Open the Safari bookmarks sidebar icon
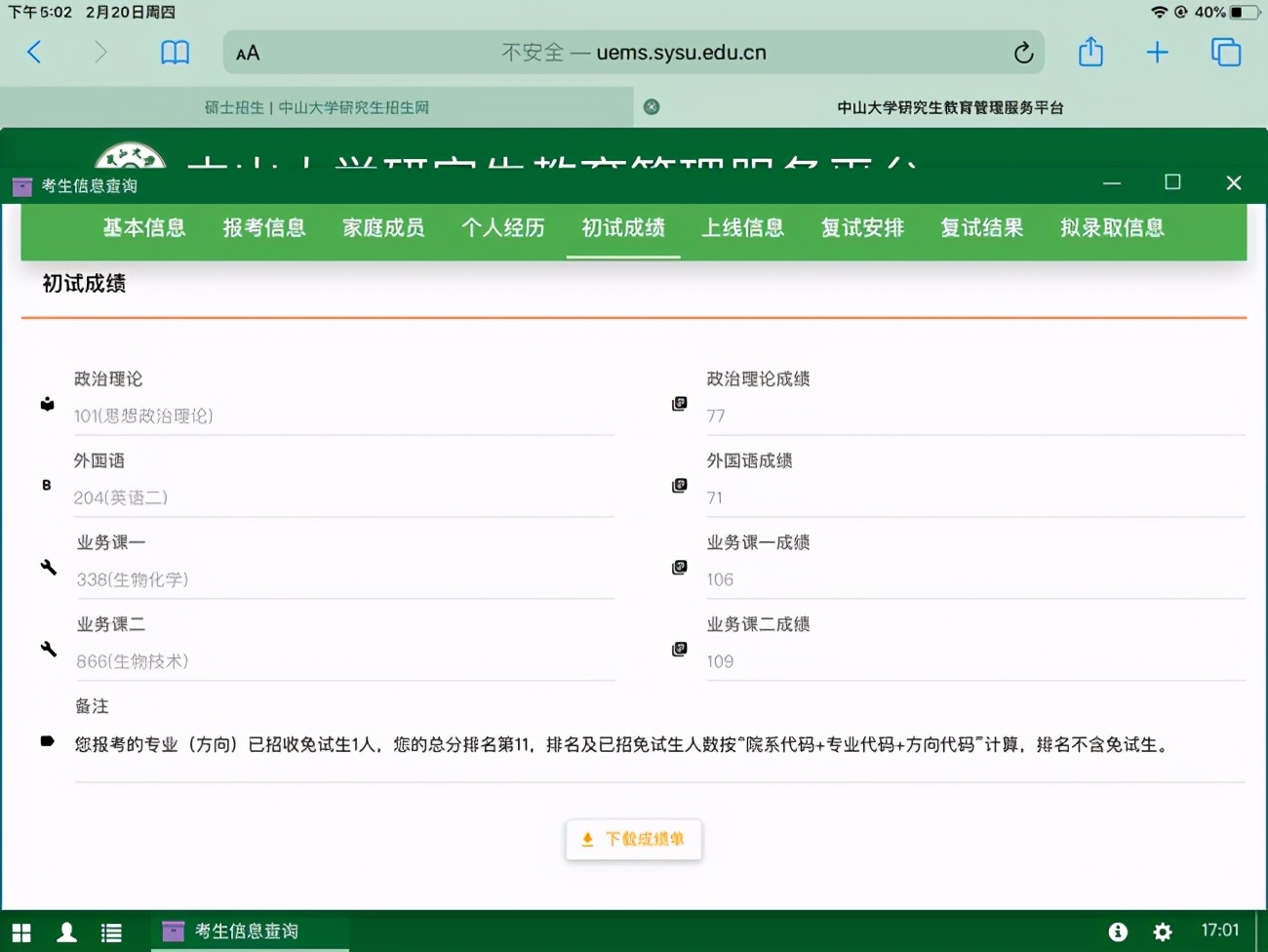1268x952 pixels. click(x=175, y=53)
